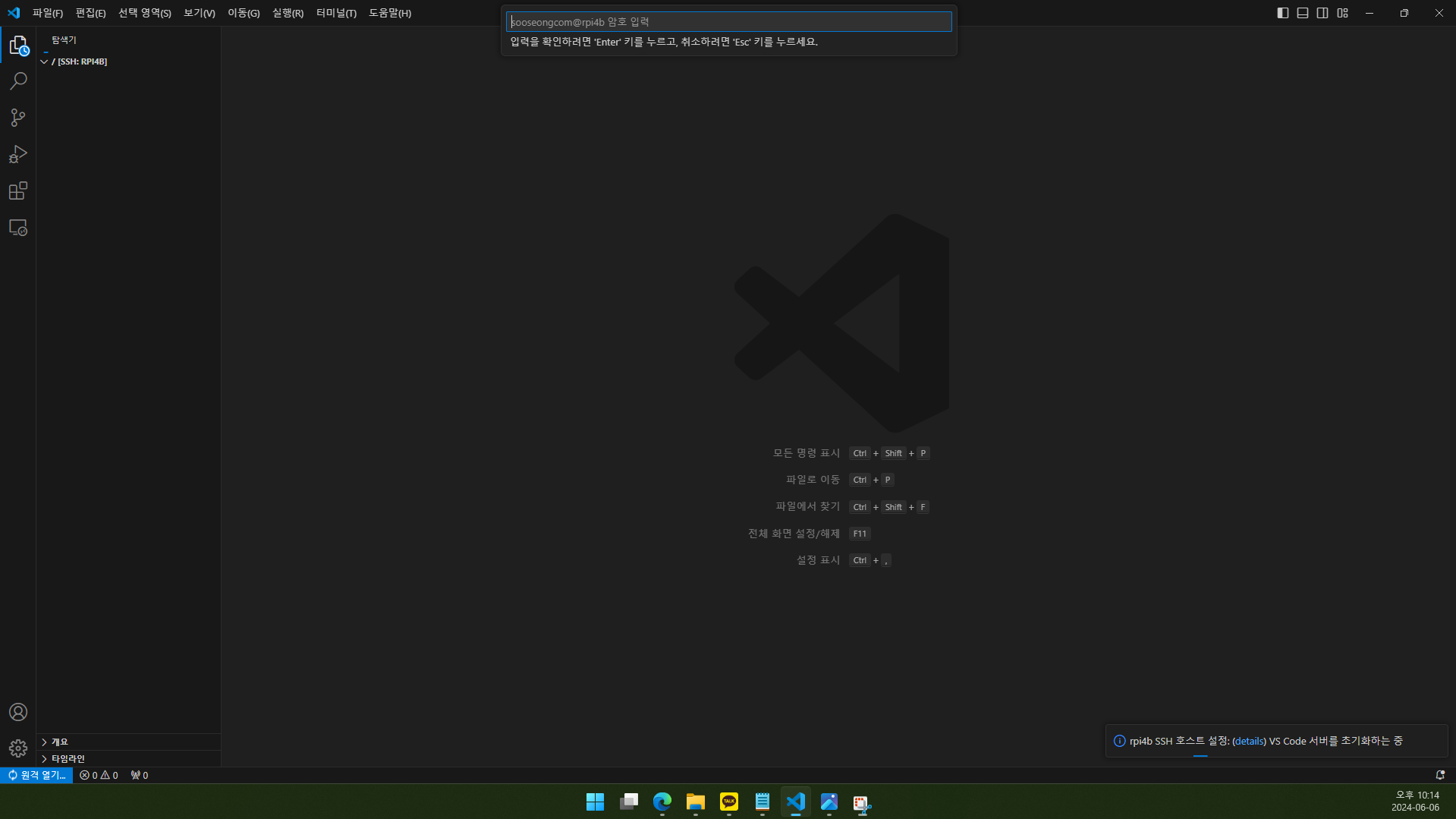This screenshot has width=1456, height=819.
Task: Toggle secondary side bar layout icon
Action: pyautogui.click(x=1322, y=13)
